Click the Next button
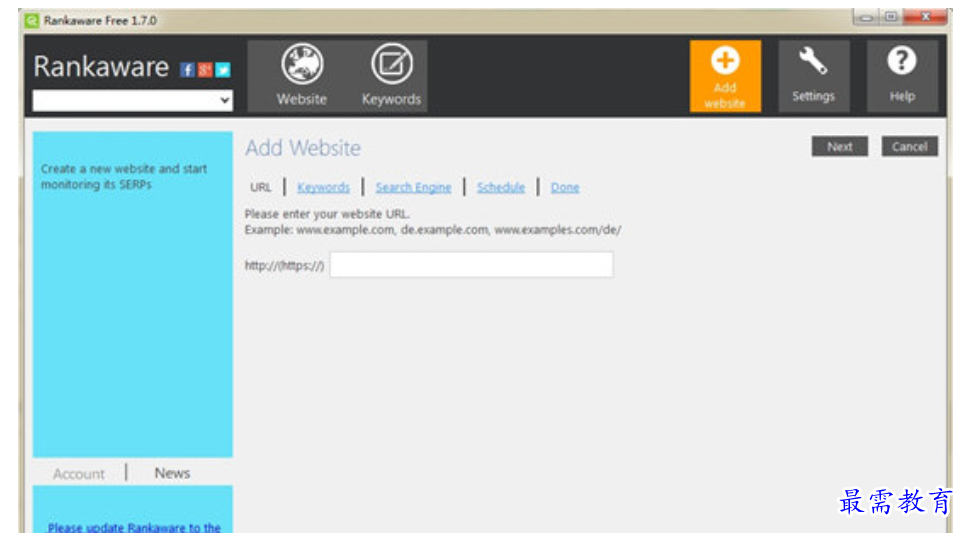The image size is (961, 533). (840, 146)
